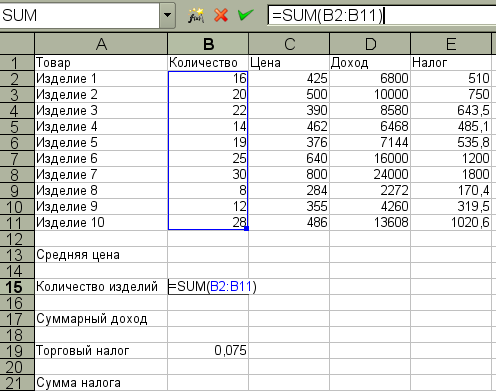Select column D header
Image resolution: width=496 pixels, height=391 pixels.
(370, 44)
